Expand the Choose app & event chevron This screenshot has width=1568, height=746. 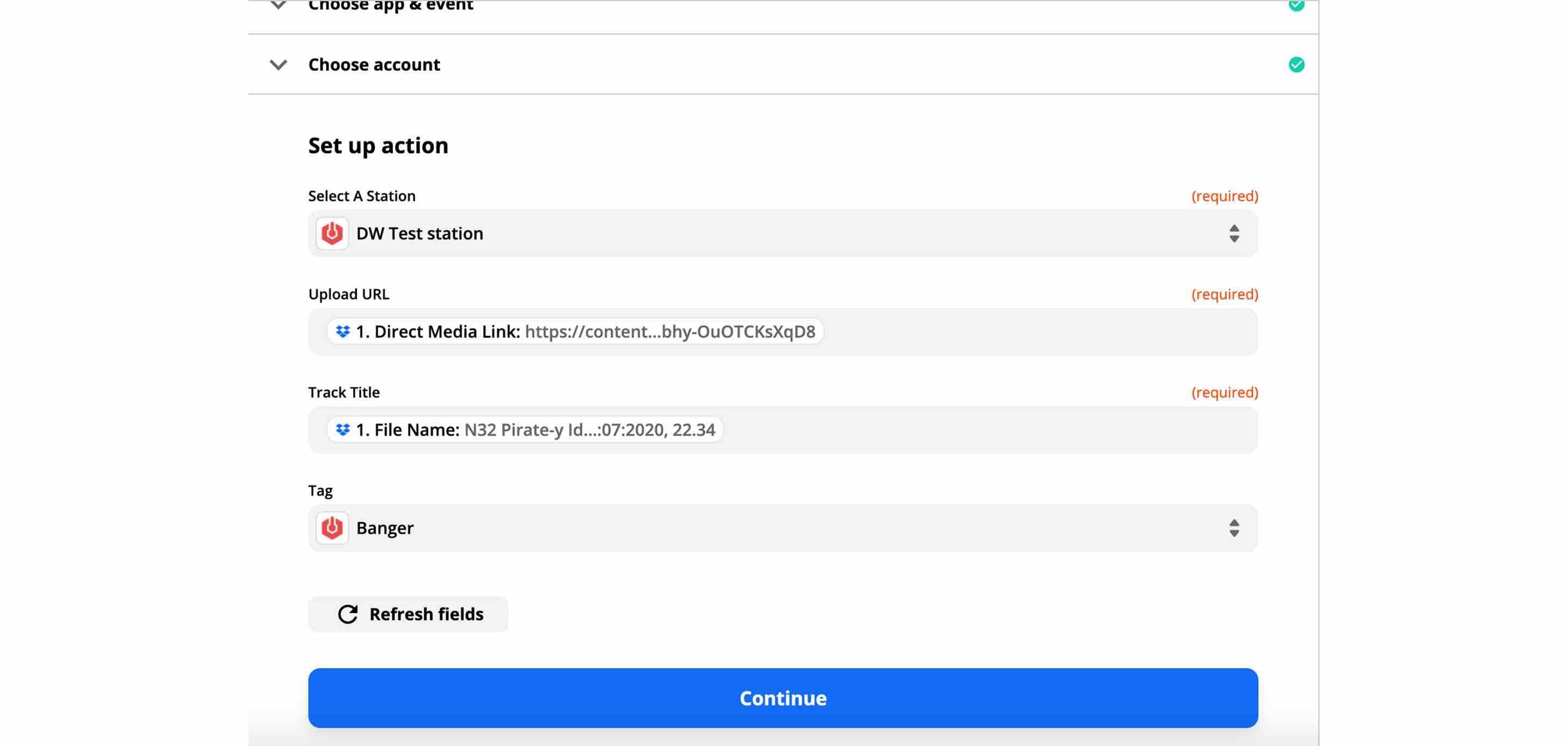[x=279, y=5]
